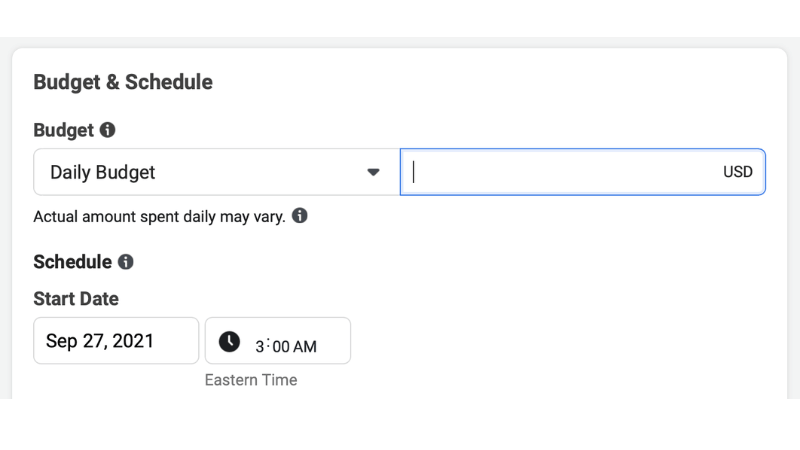The image size is (800, 450).
Task: Click 'Actual amount spent daily may vary' text
Action: [x=159, y=216]
